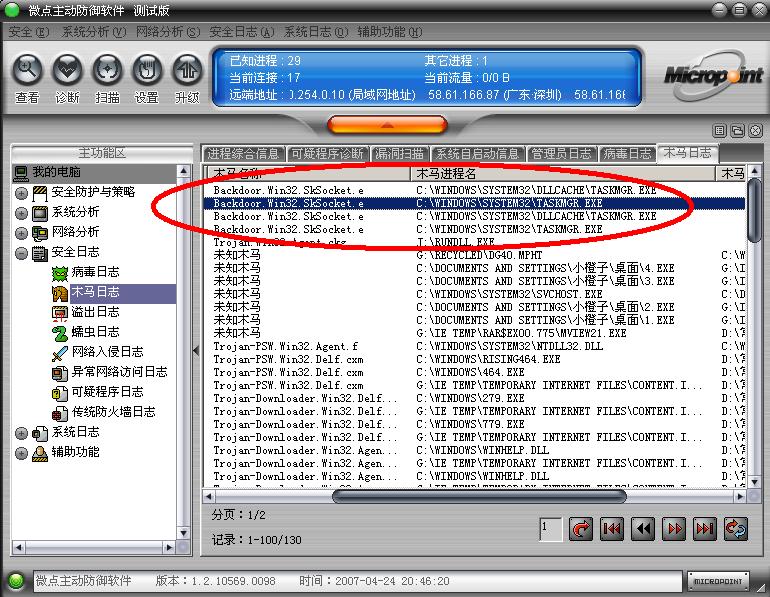Expand the 安全防护与策略 tree node
The image size is (770, 597).
(x=21, y=193)
